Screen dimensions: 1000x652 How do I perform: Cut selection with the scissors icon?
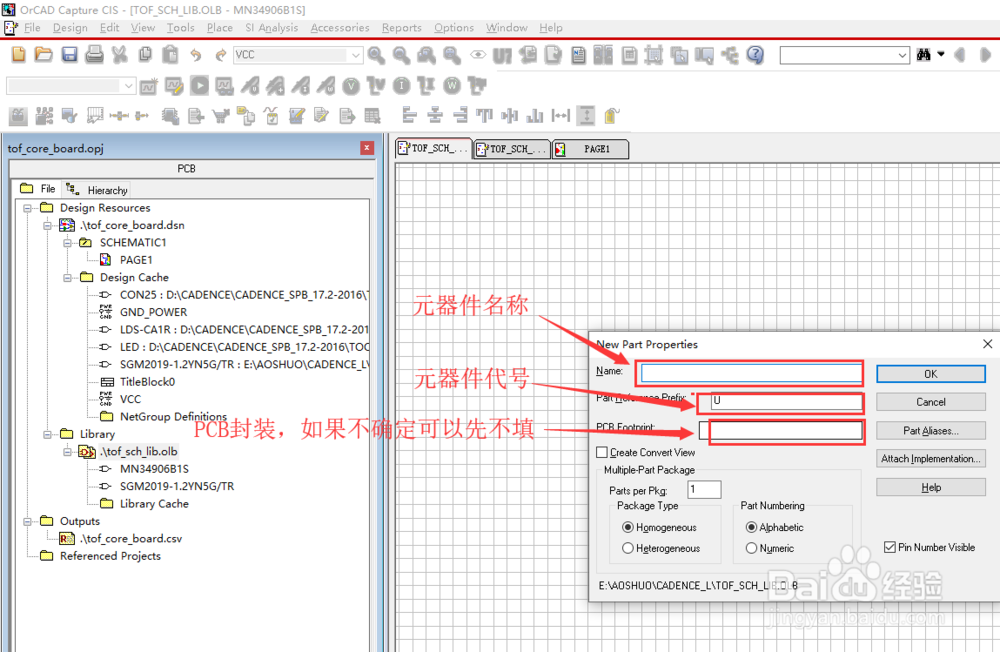[119, 55]
